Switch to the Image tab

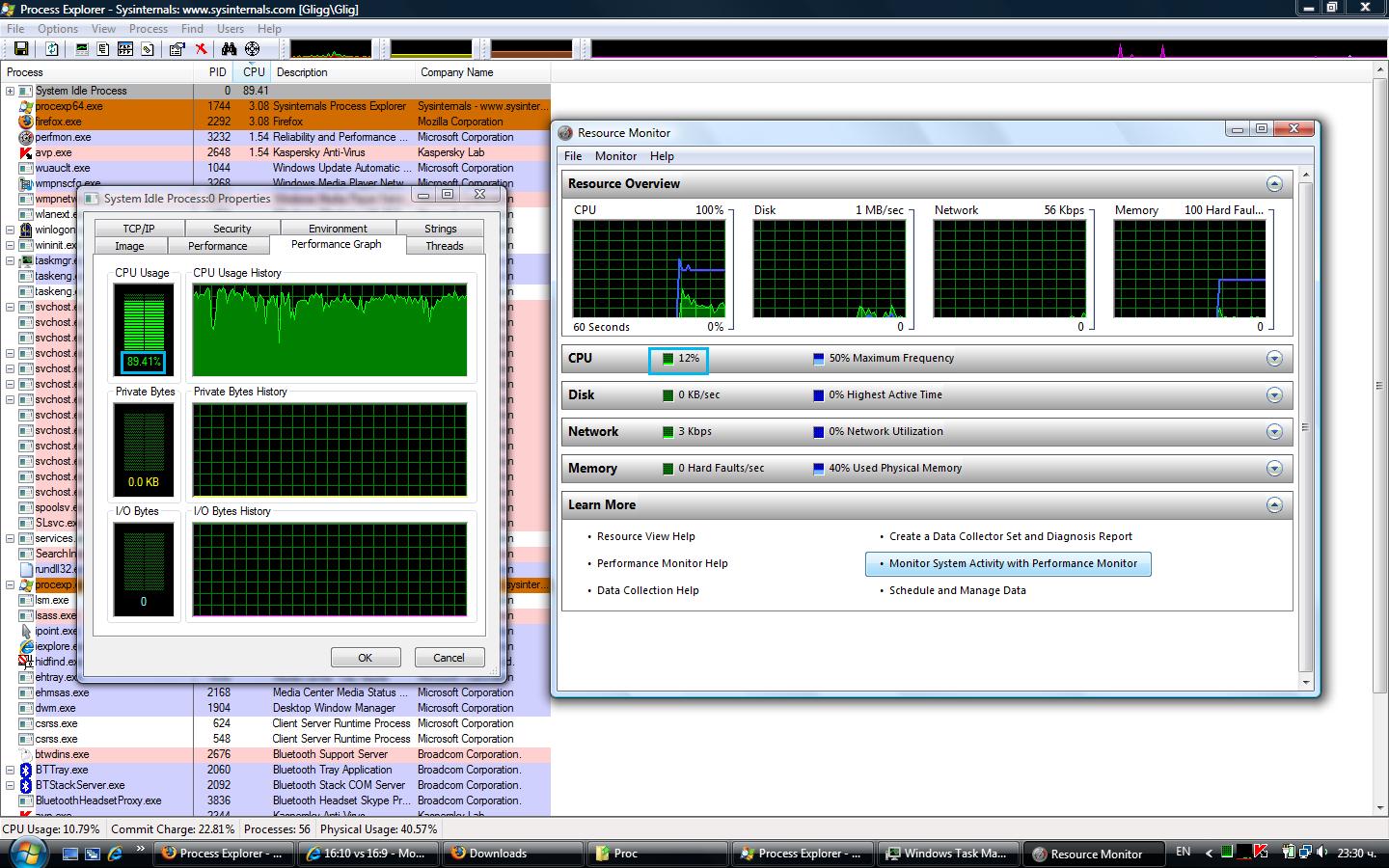[x=129, y=246]
